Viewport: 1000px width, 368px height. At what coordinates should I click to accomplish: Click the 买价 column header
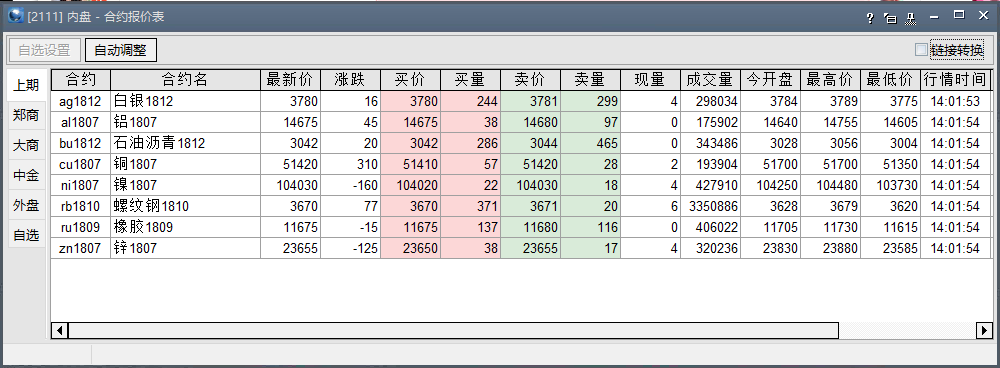pyautogui.click(x=411, y=80)
